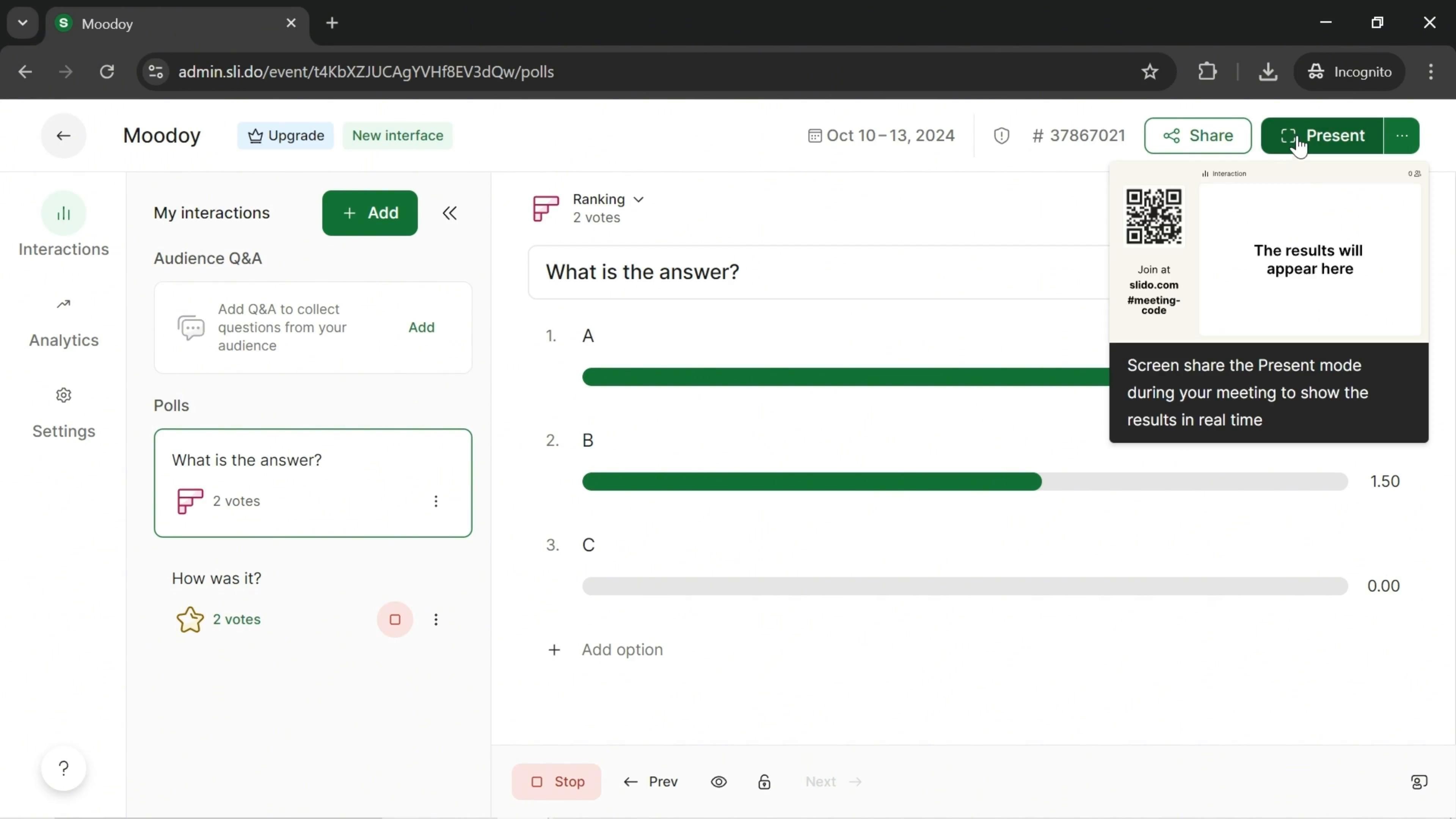Expand the Ranking poll type dropdown
The image size is (1456, 819).
pyautogui.click(x=608, y=199)
